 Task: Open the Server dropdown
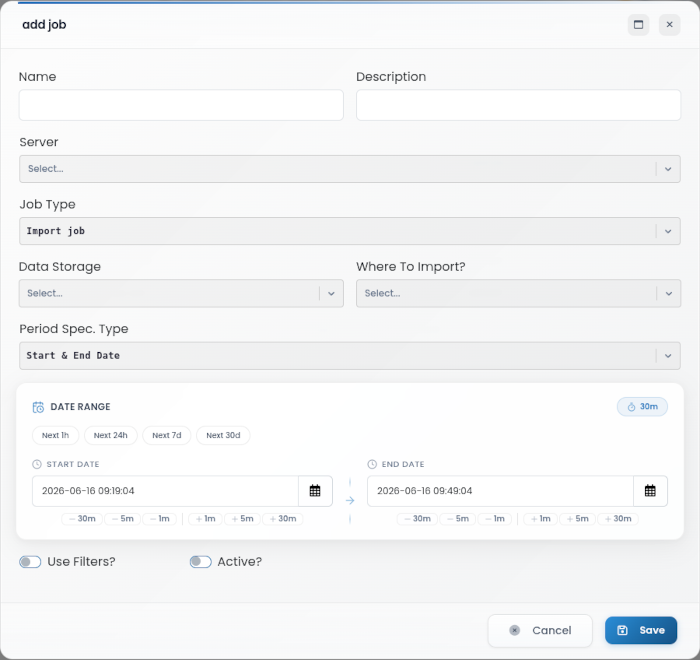click(350, 169)
